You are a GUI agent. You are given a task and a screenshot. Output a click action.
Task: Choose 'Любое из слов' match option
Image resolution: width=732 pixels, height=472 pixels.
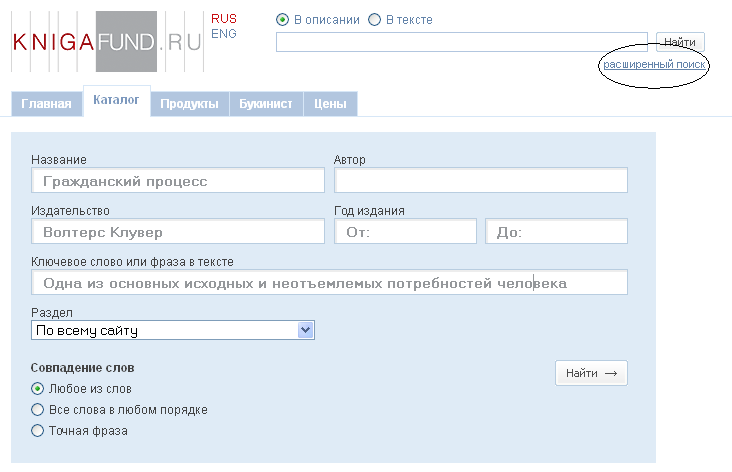pyautogui.click(x=37, y=388)
